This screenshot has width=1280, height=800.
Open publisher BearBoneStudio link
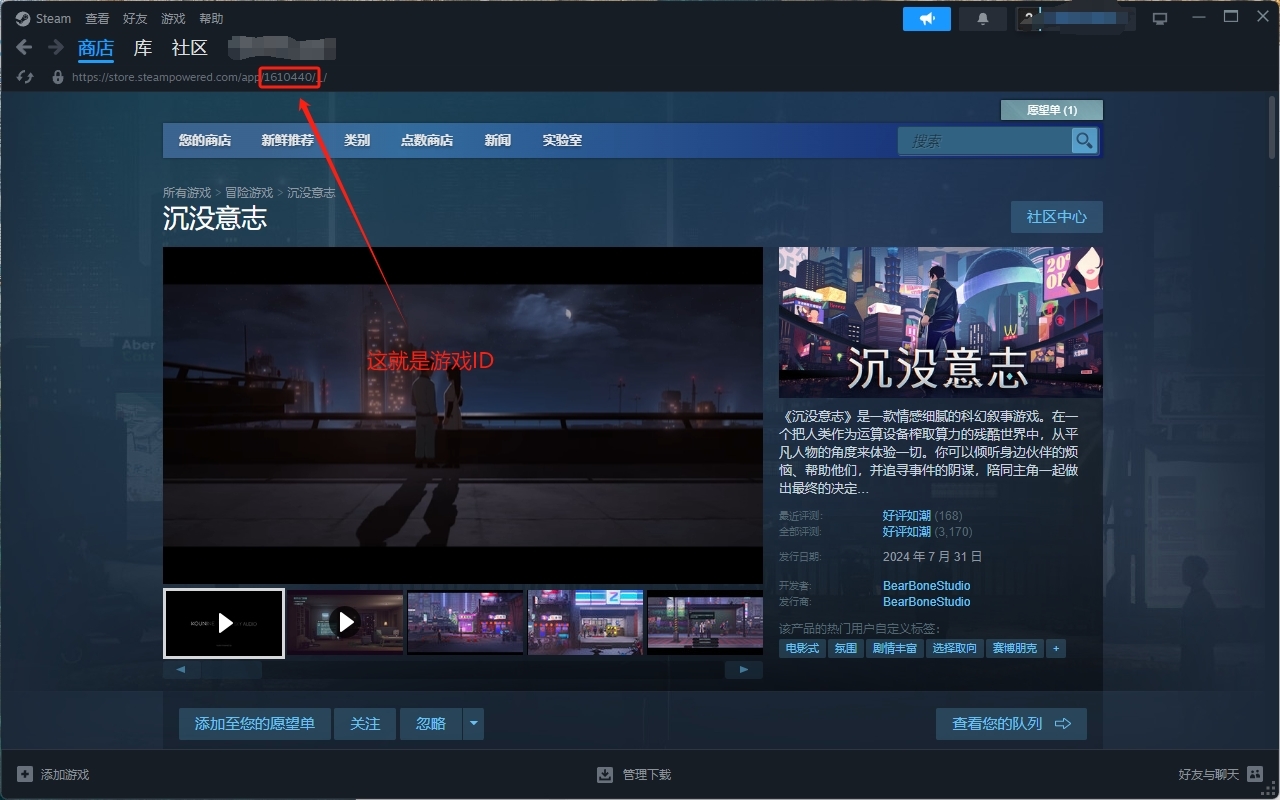pyautogui.click(x=926, y=602)
